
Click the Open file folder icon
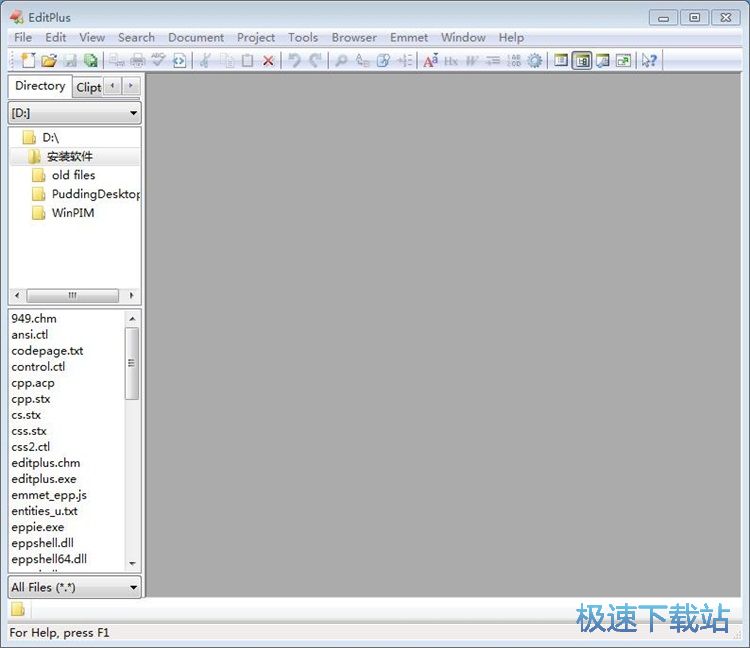[48, 61]
